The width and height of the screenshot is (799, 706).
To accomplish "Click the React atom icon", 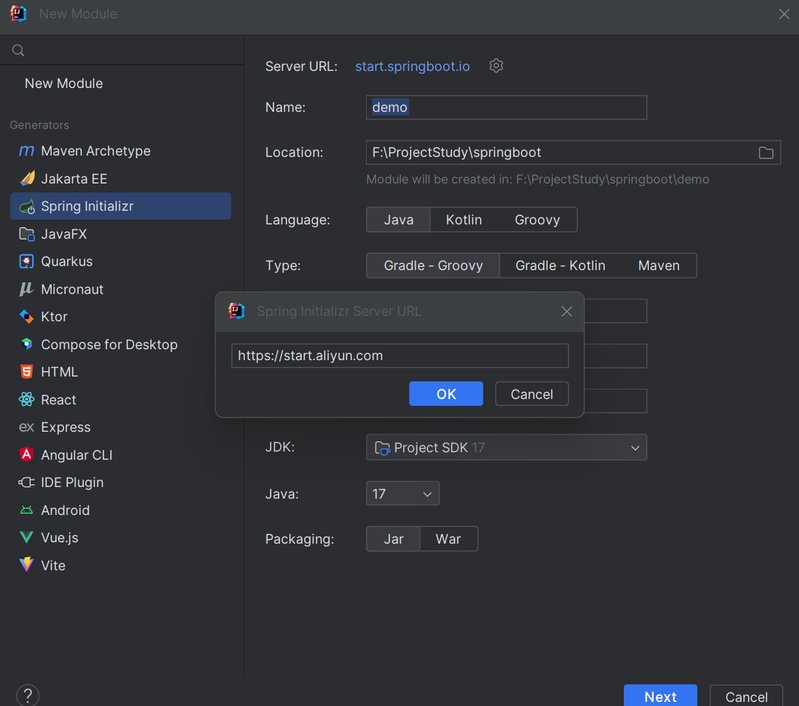I will click(26, 399).
